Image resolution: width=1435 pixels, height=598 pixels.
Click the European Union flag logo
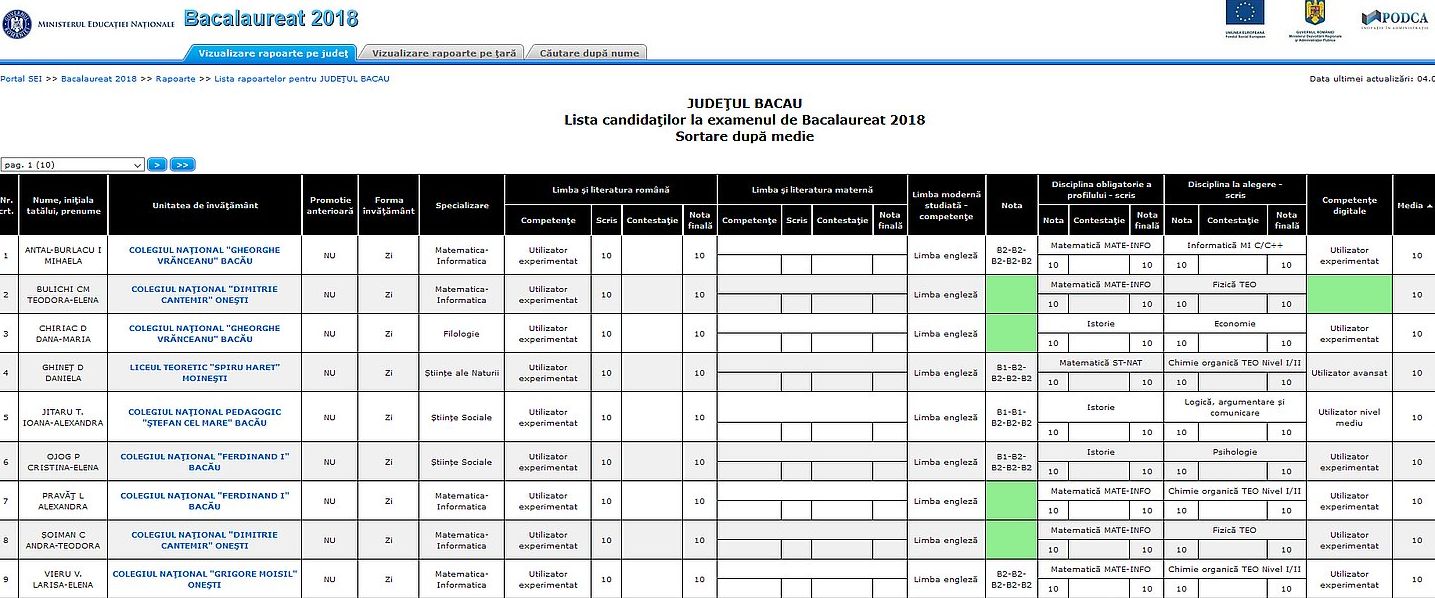1244,12
